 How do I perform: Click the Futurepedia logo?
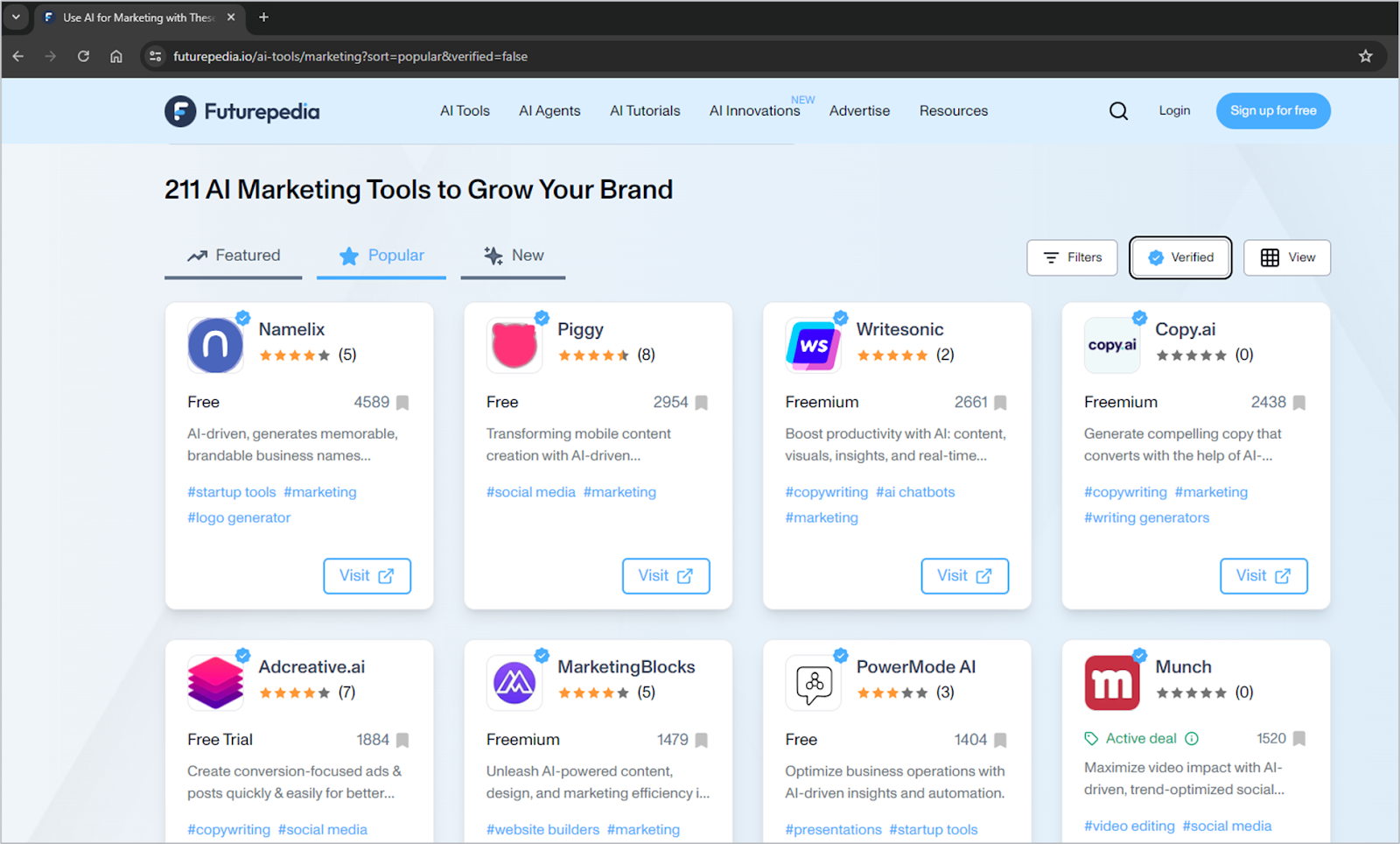pos(242,111)
